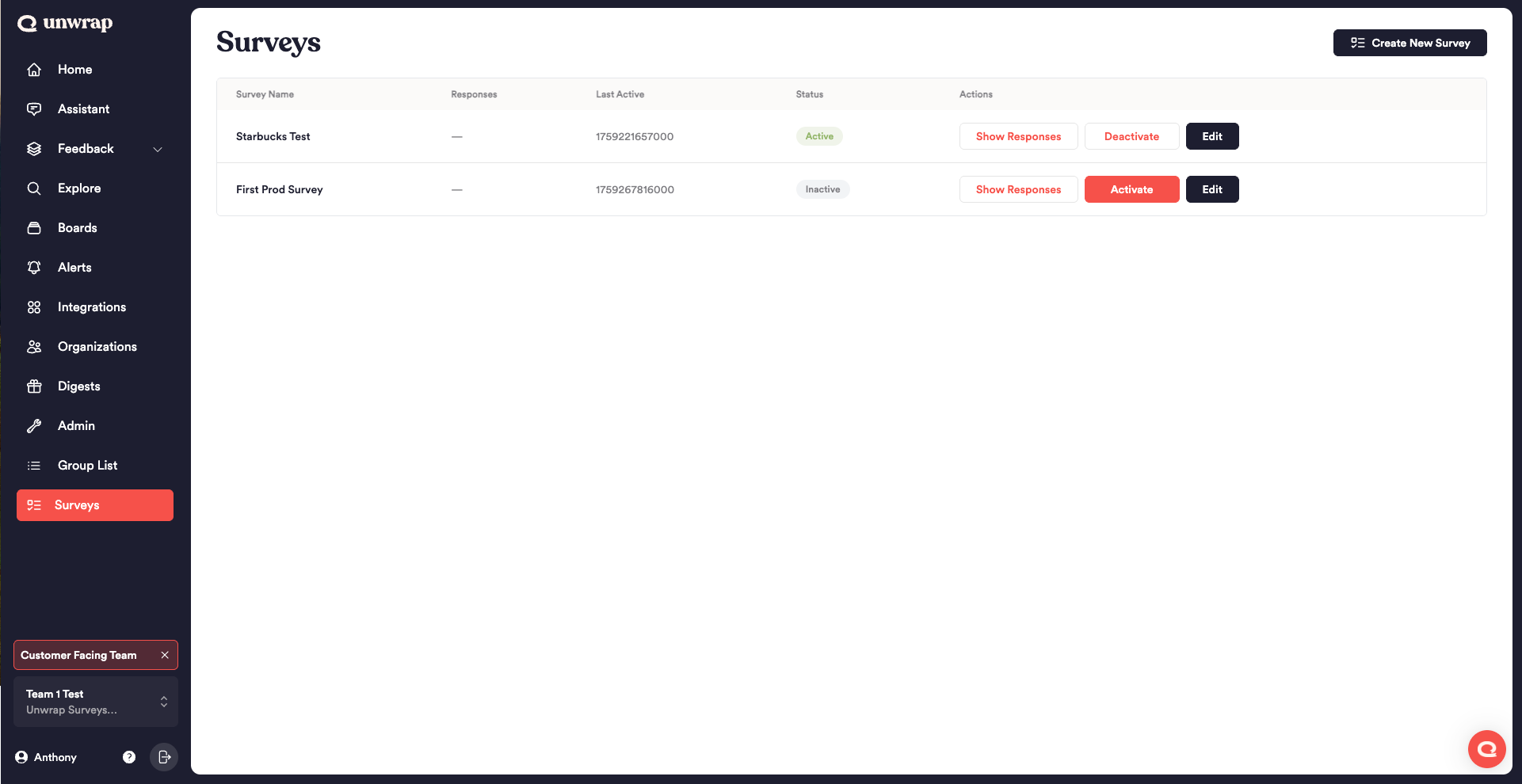
Task: Click the Integrations grid icon
Action: coord(34,307)
